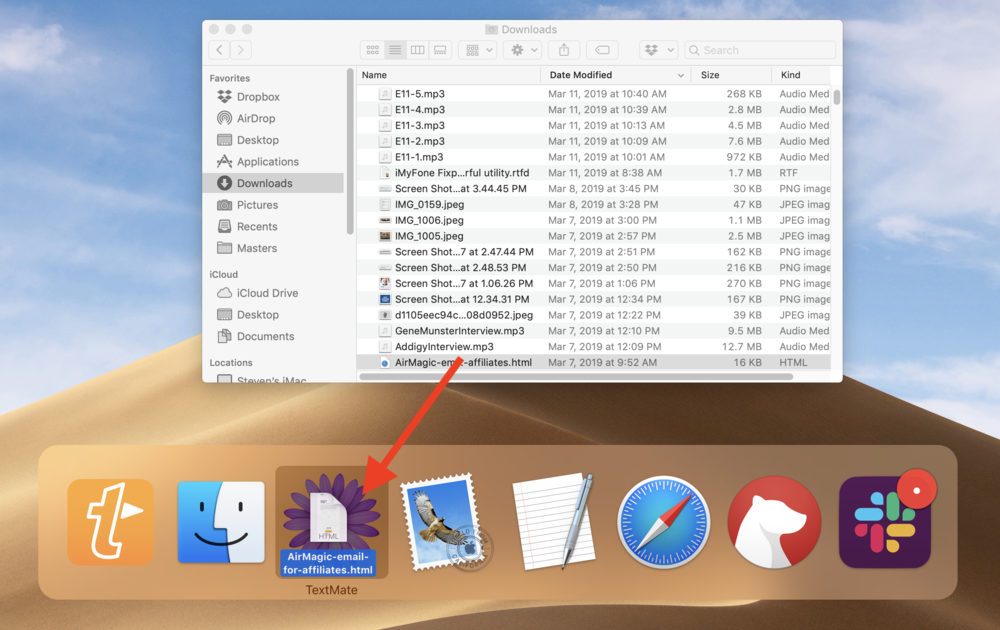Select file E11-1.mp3
The width and height of the screenshot is (1000, 630).
click(x=594, y=157)
